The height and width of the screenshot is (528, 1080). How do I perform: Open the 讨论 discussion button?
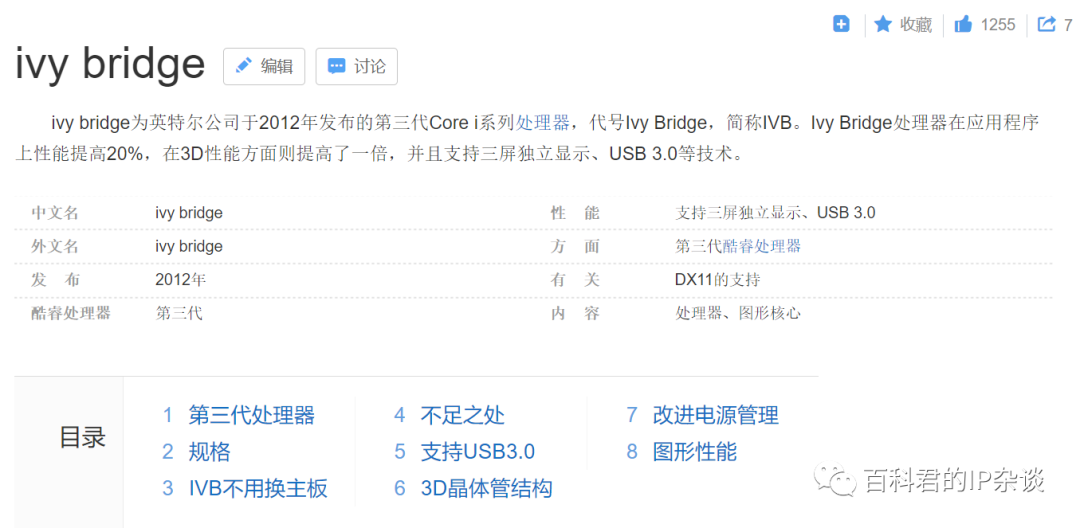coord(356,66)
